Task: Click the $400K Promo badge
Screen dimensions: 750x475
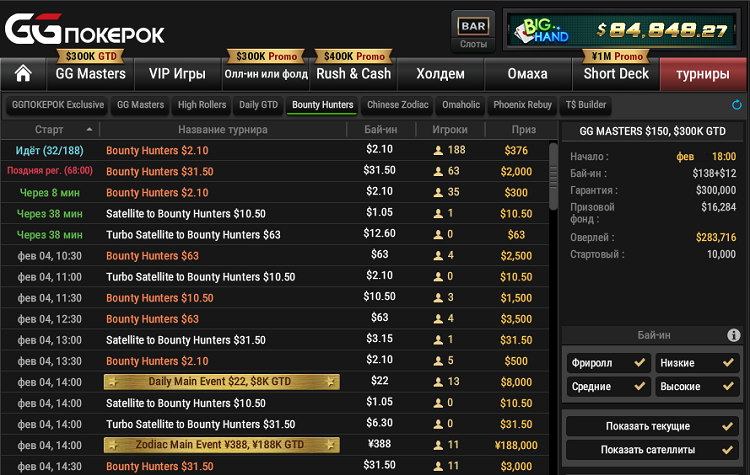Action: [x=354, y=56]
